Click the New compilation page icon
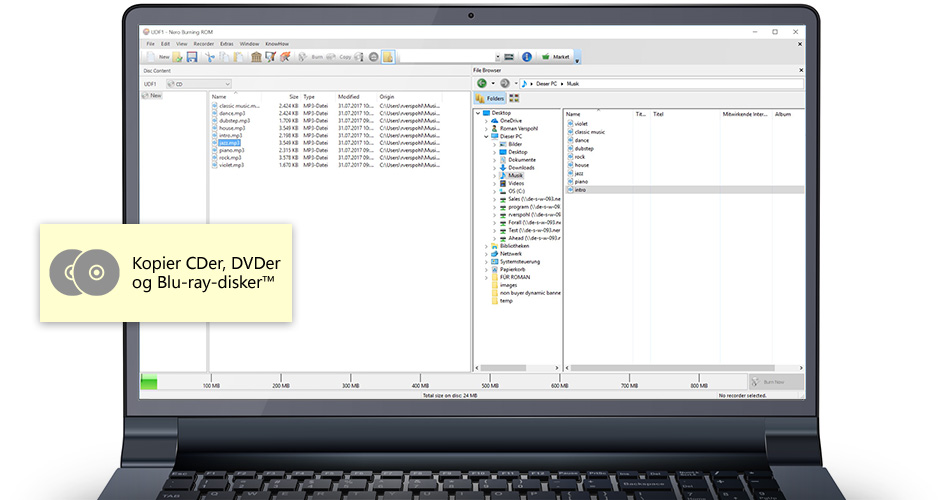The width and height of the screenshot is (942, 500). pos(150,57)
